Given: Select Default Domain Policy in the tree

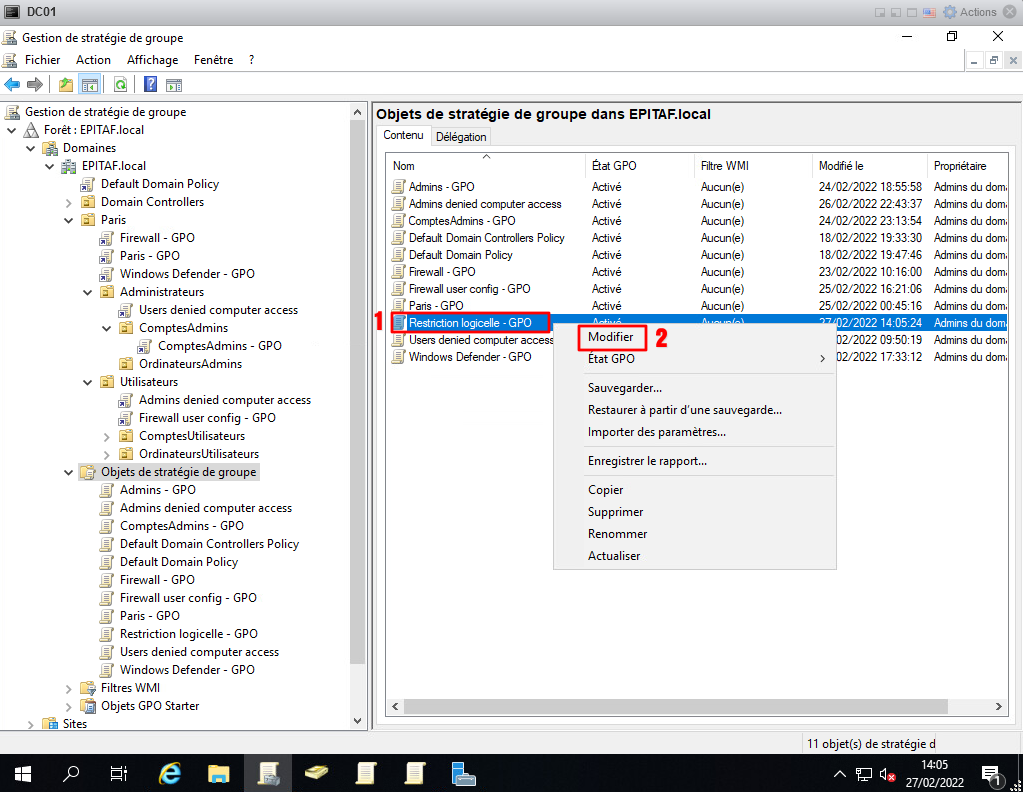Looking at the screenshot, I should tap(159, 184).
